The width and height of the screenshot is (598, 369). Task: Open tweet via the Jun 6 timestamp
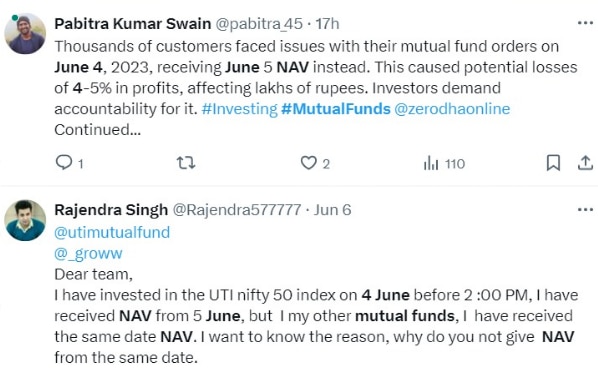[332, 210]
